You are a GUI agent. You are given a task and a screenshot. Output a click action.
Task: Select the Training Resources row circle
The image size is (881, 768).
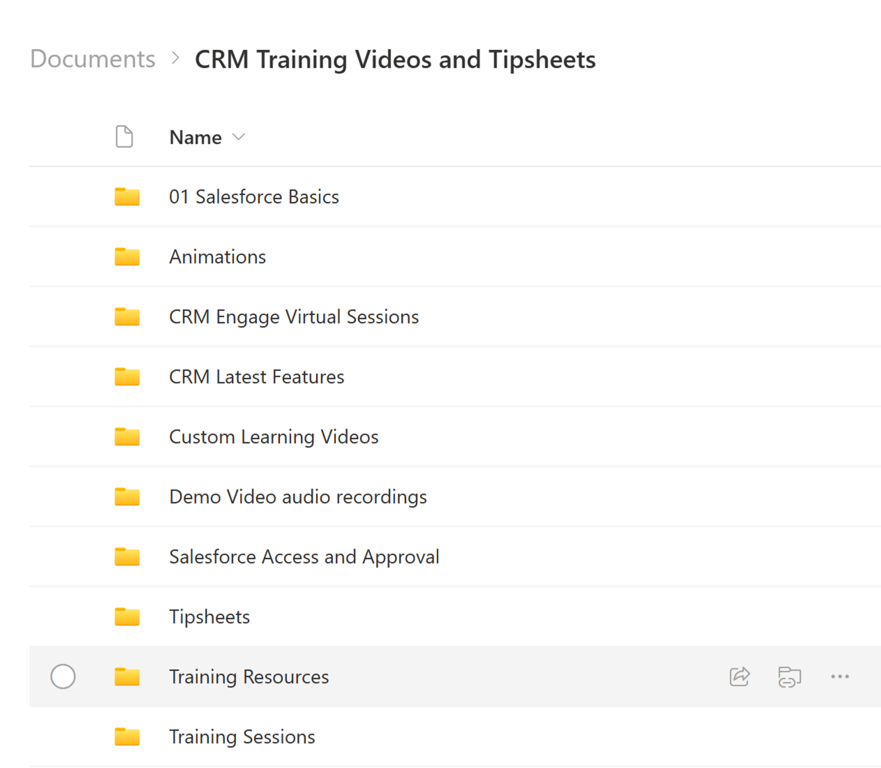point(63,676)
